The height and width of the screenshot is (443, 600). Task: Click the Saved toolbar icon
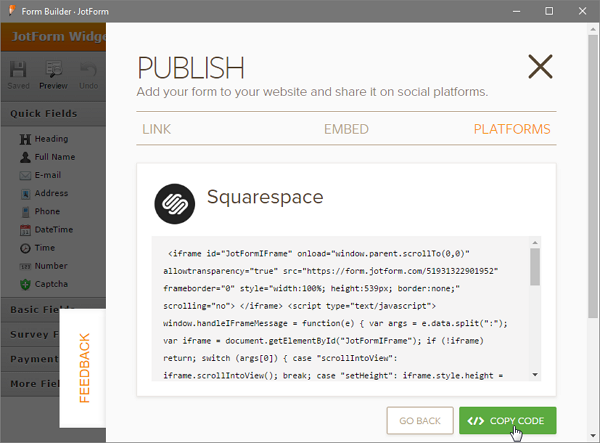pyautogui.click(x=18, y=76)
